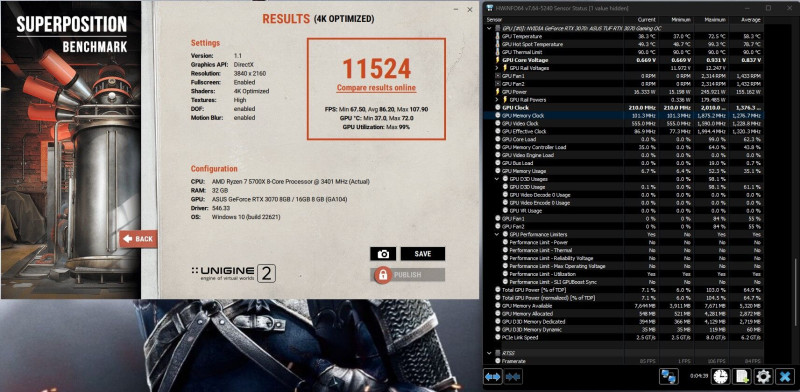Click the circle icon beside Framerate

pos(497,361)
